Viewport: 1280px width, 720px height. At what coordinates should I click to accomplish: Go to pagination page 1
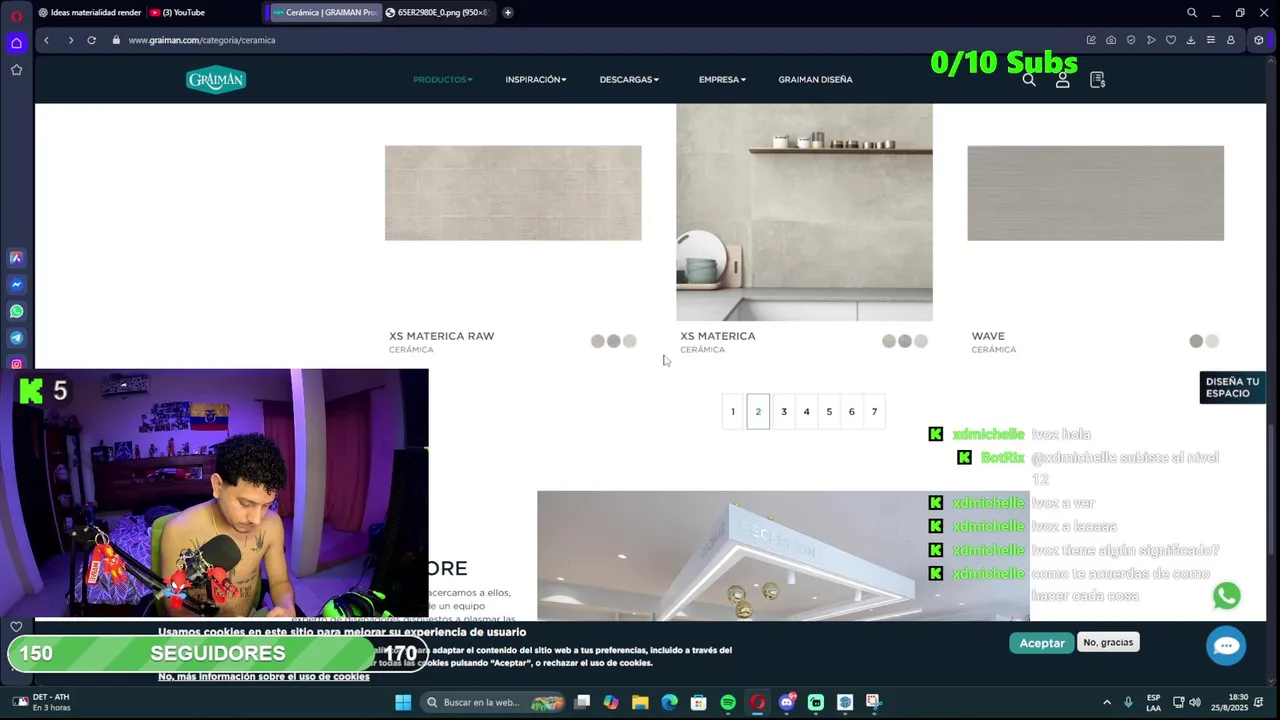(x=733, y=412)
